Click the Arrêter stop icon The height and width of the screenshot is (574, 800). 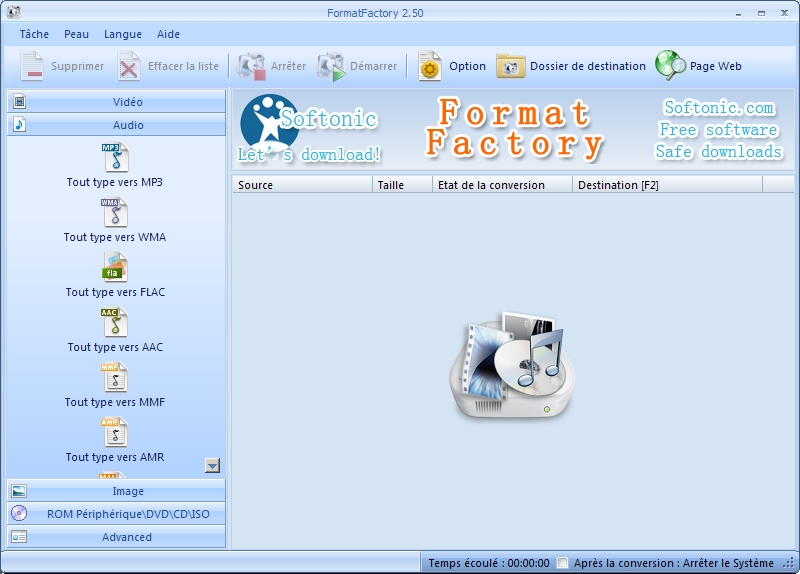click(251, 66)
